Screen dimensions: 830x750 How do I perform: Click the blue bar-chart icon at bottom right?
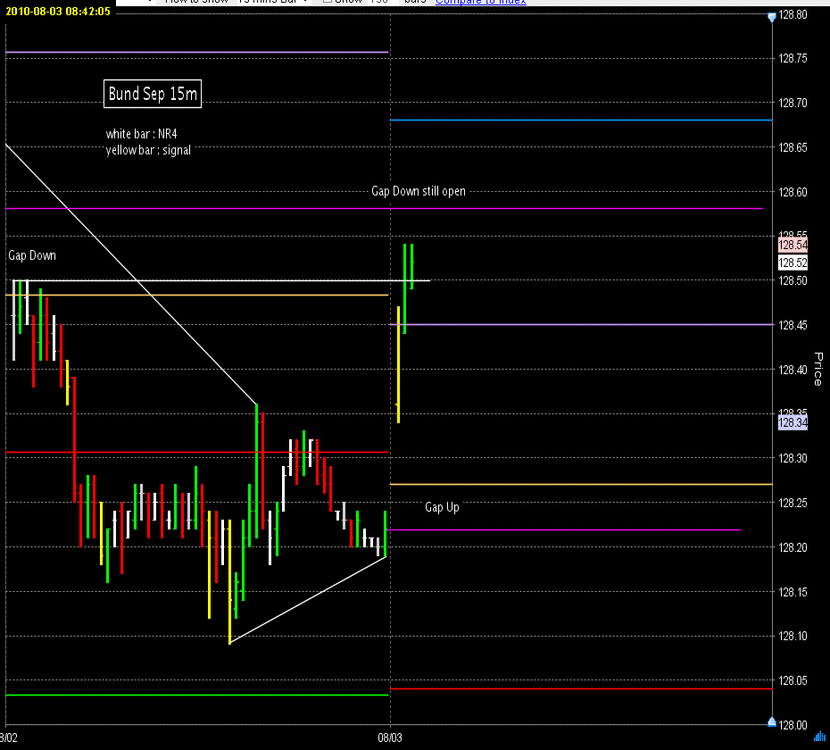pos(820,736)
